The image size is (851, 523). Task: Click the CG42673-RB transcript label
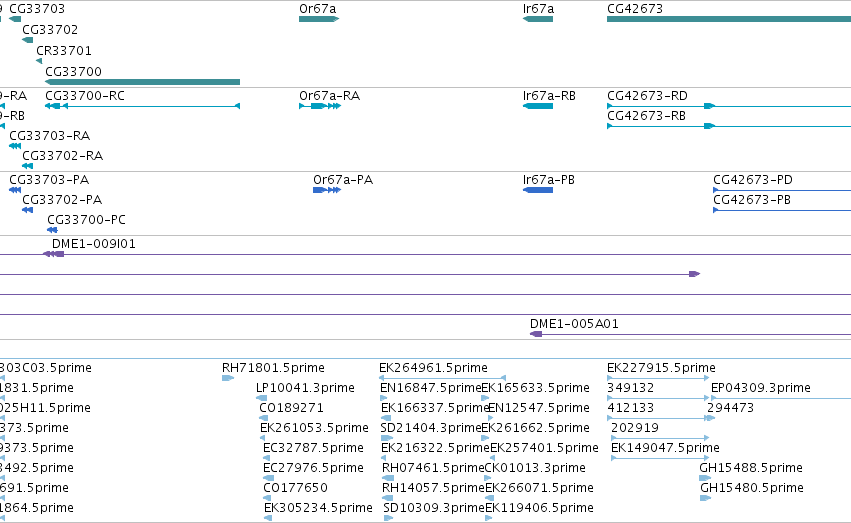tap(646, 116)
